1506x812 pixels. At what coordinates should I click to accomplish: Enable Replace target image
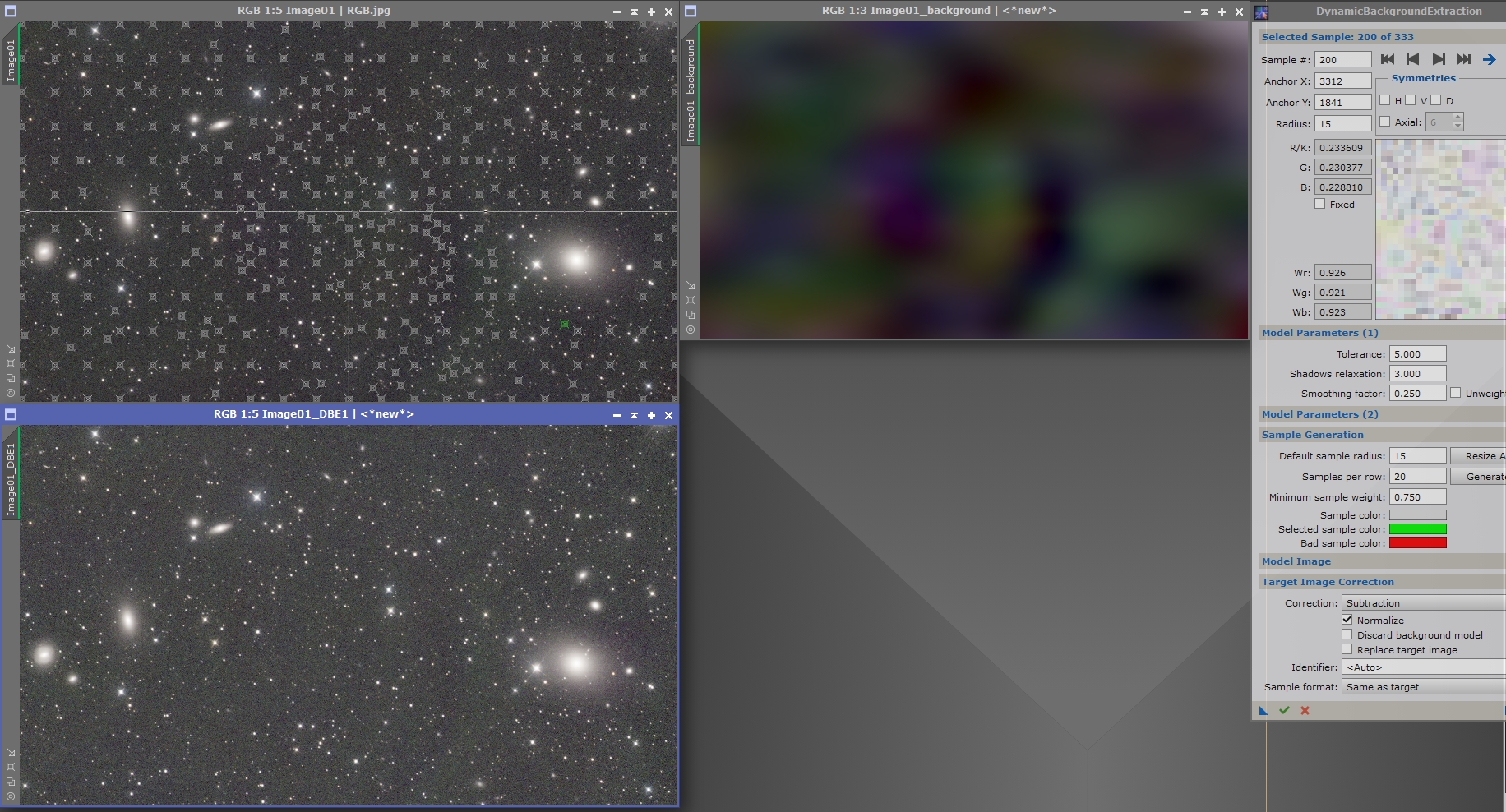coord(1347,649)
